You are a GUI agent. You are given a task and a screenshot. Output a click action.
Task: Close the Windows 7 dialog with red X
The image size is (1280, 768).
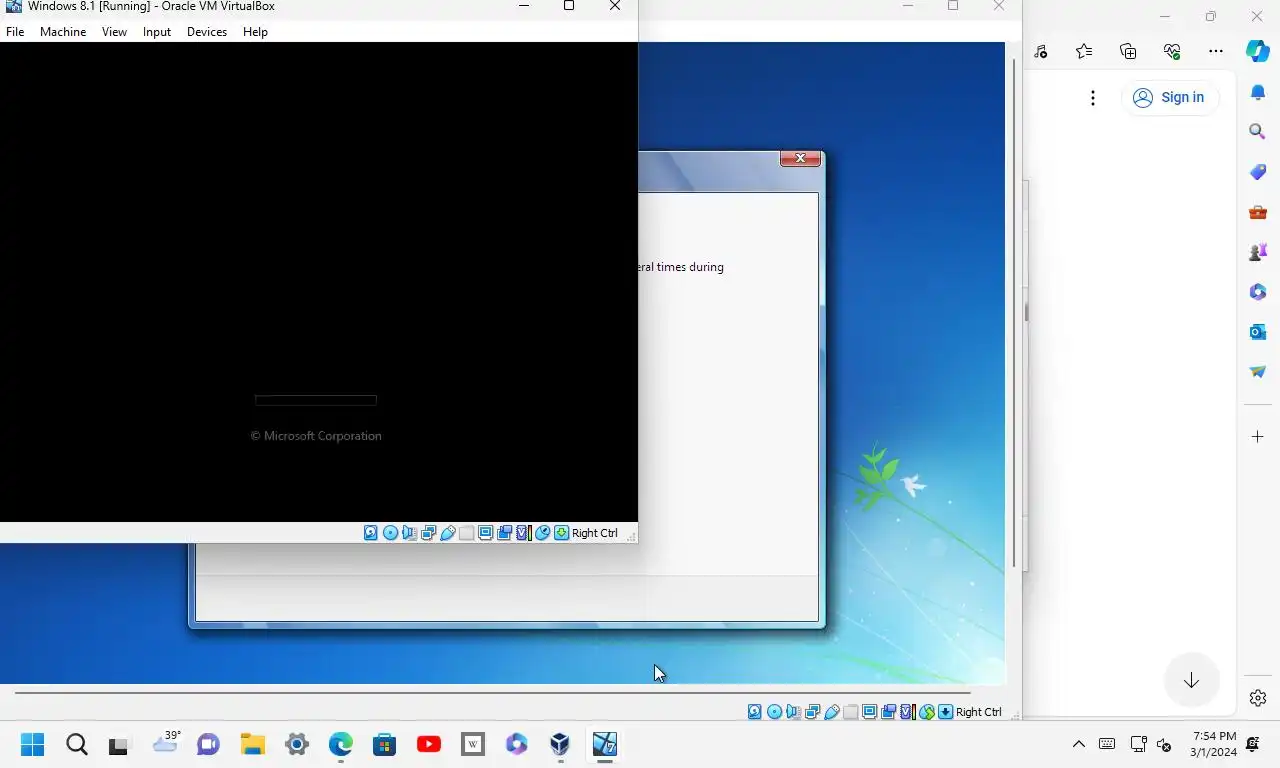[800, 158]
